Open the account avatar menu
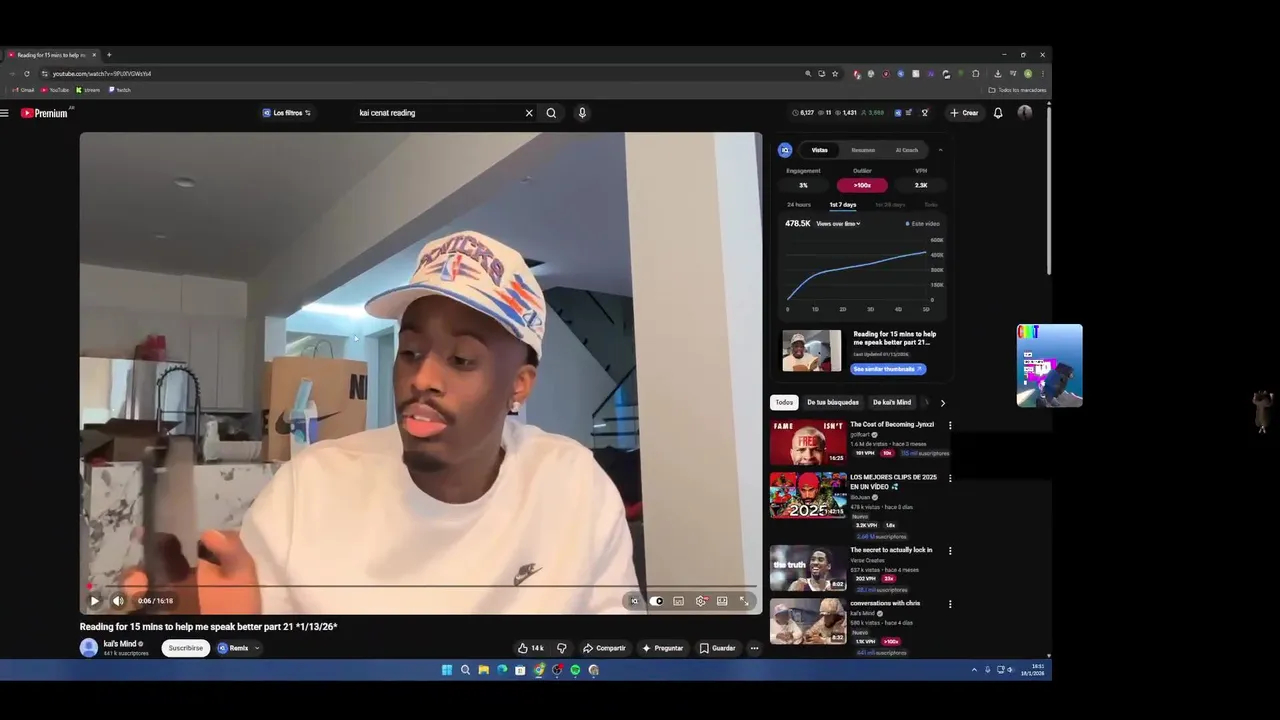Viewport: 1280px width, 720px height. point(1025,113)
